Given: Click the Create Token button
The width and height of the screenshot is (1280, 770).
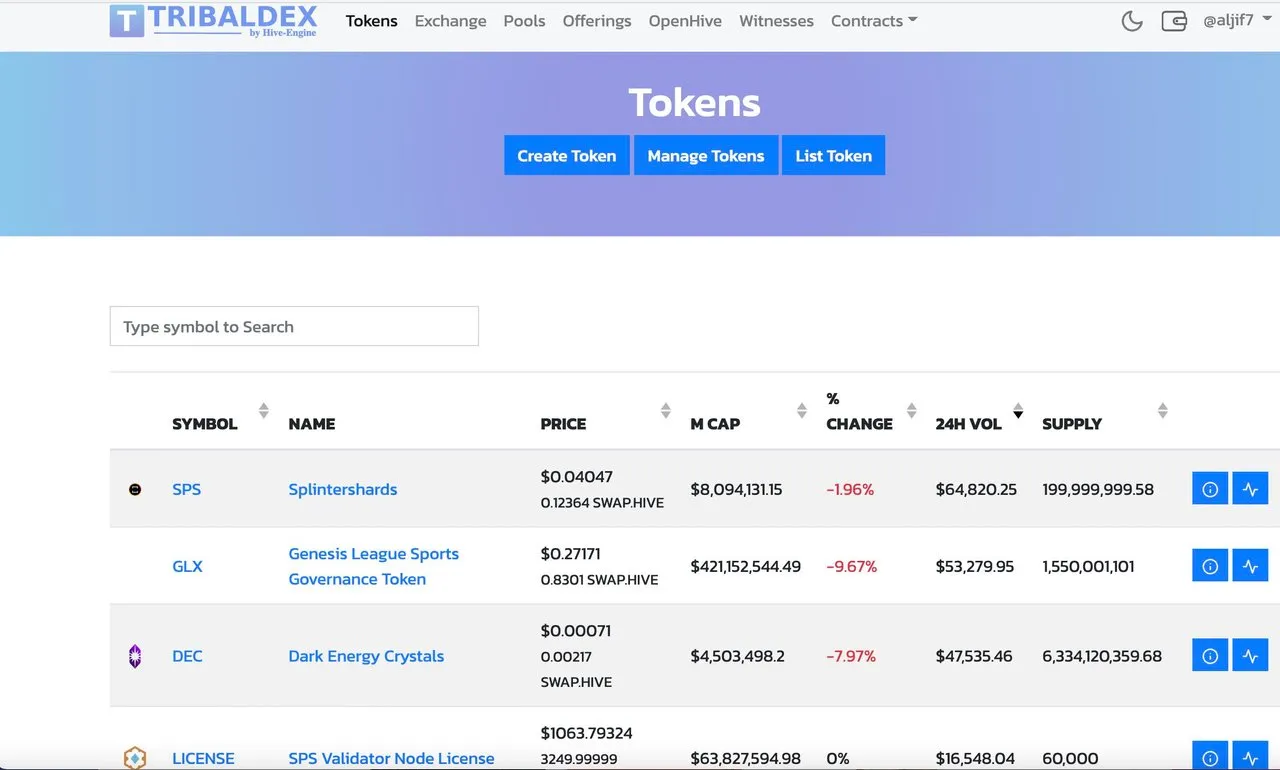Looking at the screenshot, I should (x=567, y=156).
